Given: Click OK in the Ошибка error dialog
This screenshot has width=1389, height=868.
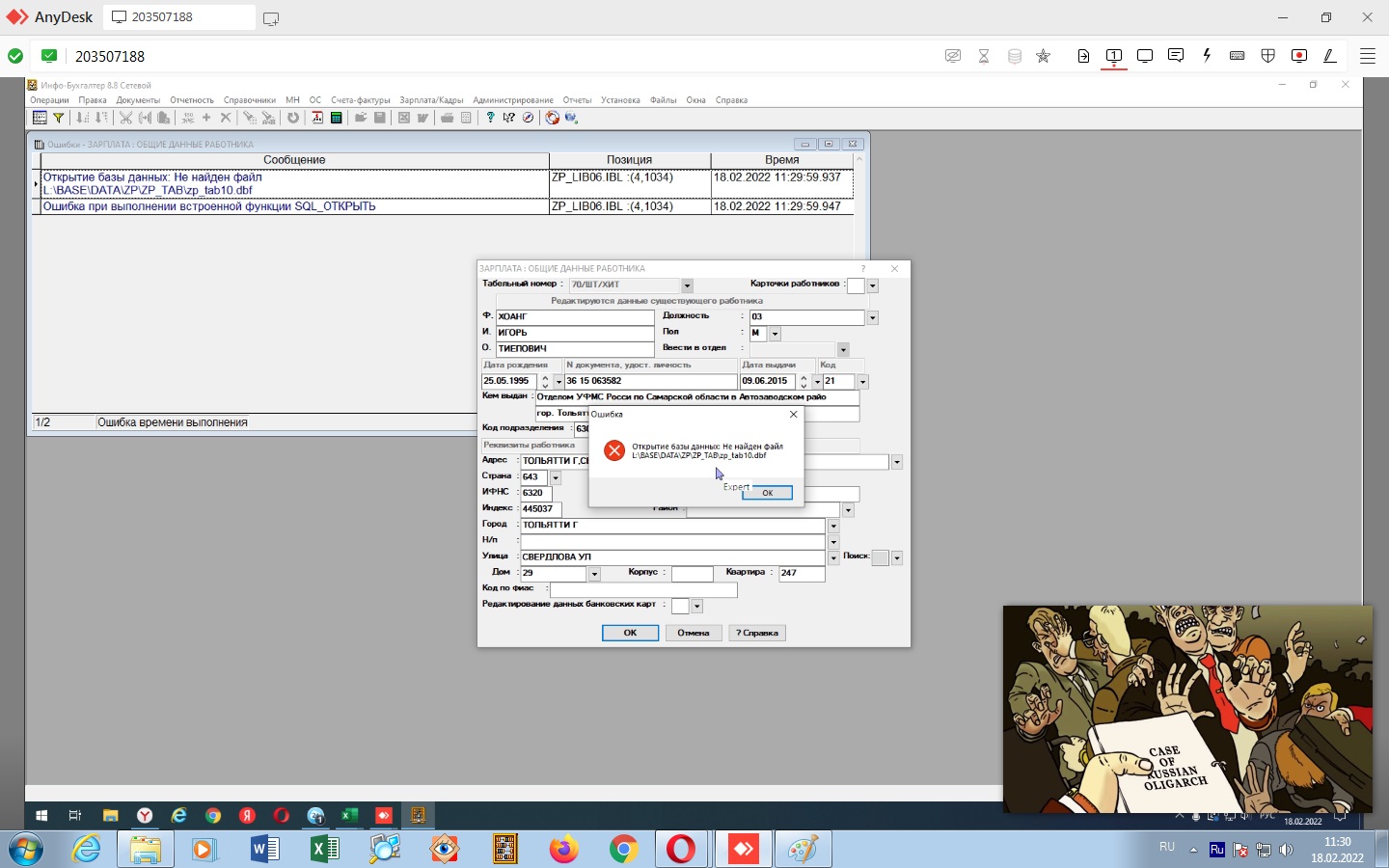Looking at the screenshot, I should pyautogui.click(x=767, y=493).
